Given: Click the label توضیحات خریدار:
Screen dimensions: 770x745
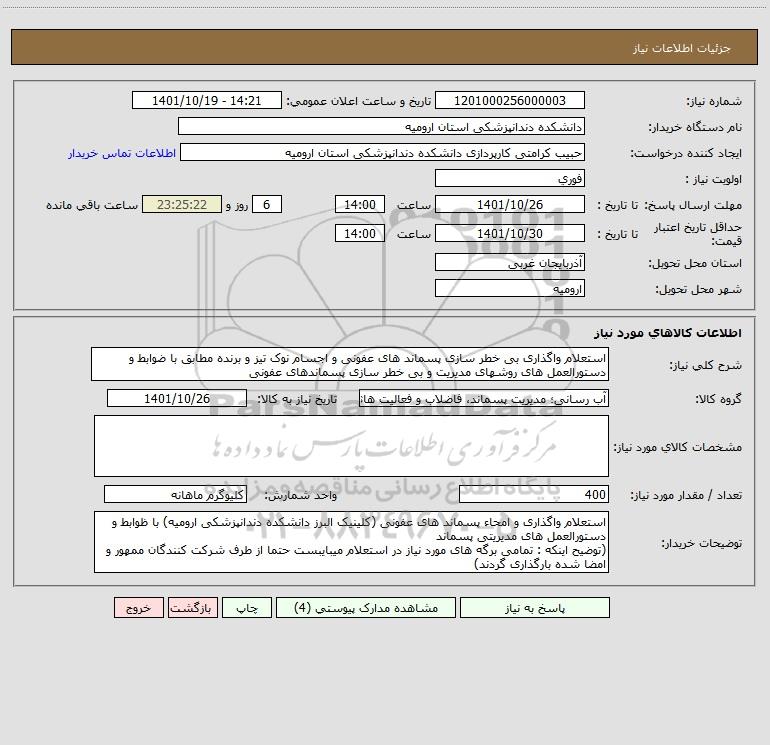Looking at the screenshot, I should coord(702,543).
